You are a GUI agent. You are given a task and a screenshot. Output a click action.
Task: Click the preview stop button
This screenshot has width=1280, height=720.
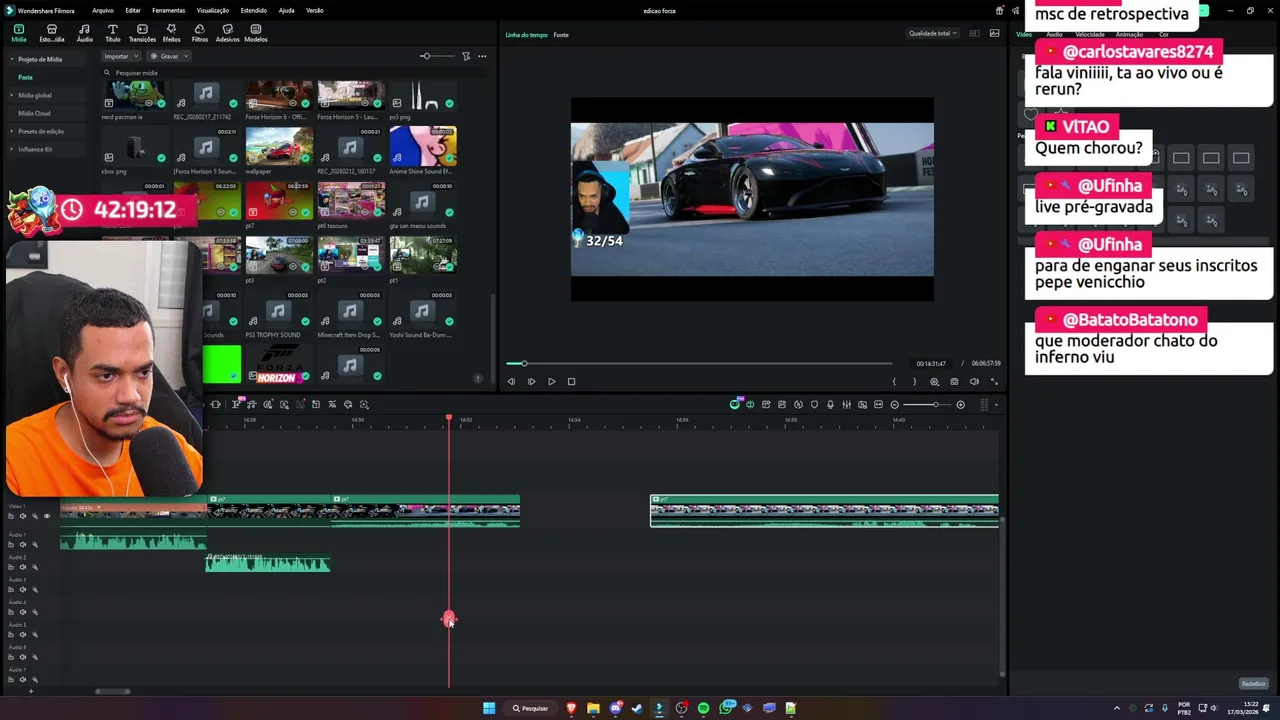pyautogui.click(x=571, y=381)
